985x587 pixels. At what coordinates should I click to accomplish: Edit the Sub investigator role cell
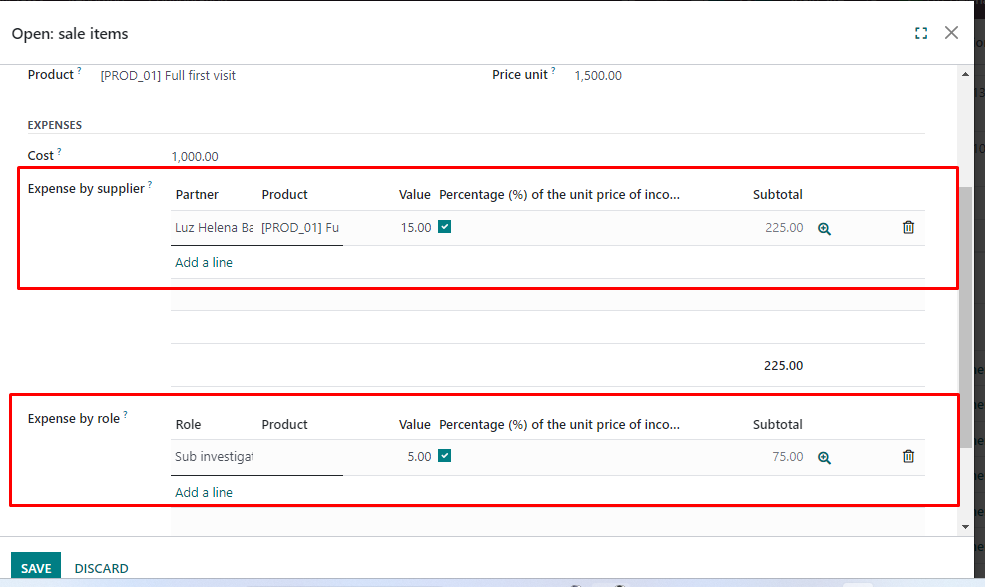(x=214, y=456)
